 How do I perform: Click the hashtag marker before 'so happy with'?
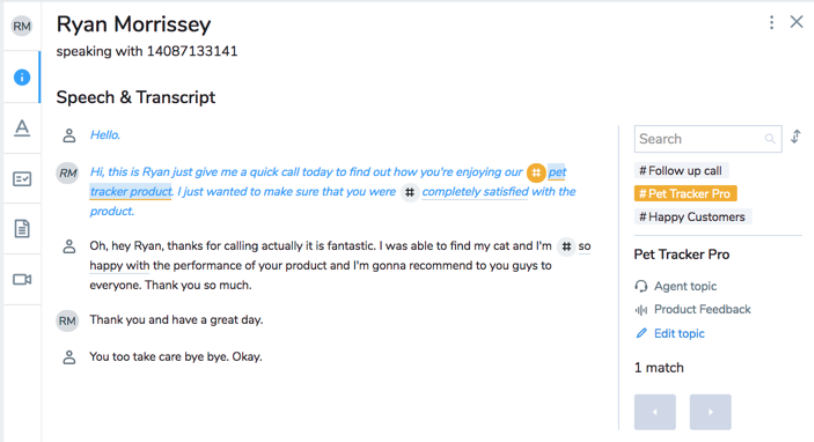(x=566, y=246)
